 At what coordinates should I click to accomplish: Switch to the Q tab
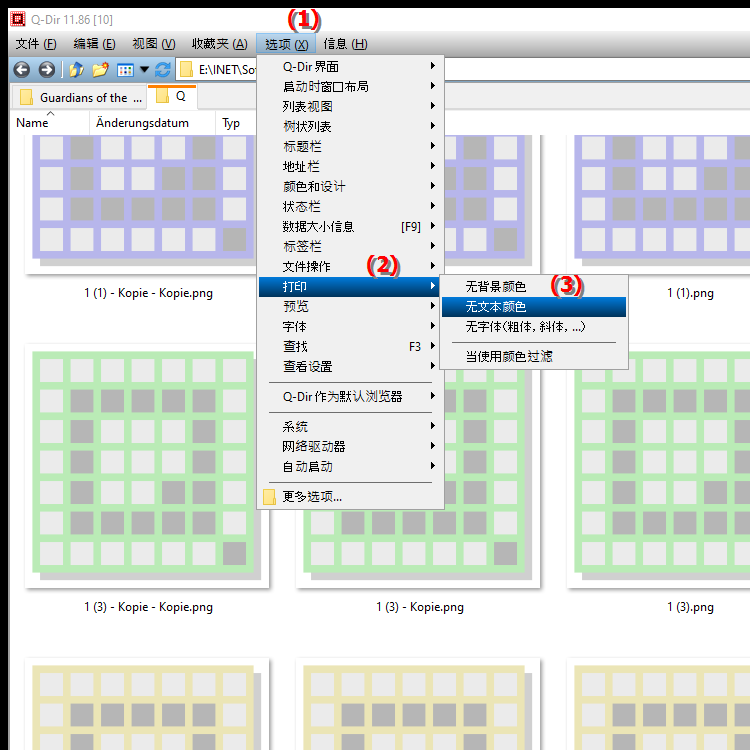click(172, 96)
